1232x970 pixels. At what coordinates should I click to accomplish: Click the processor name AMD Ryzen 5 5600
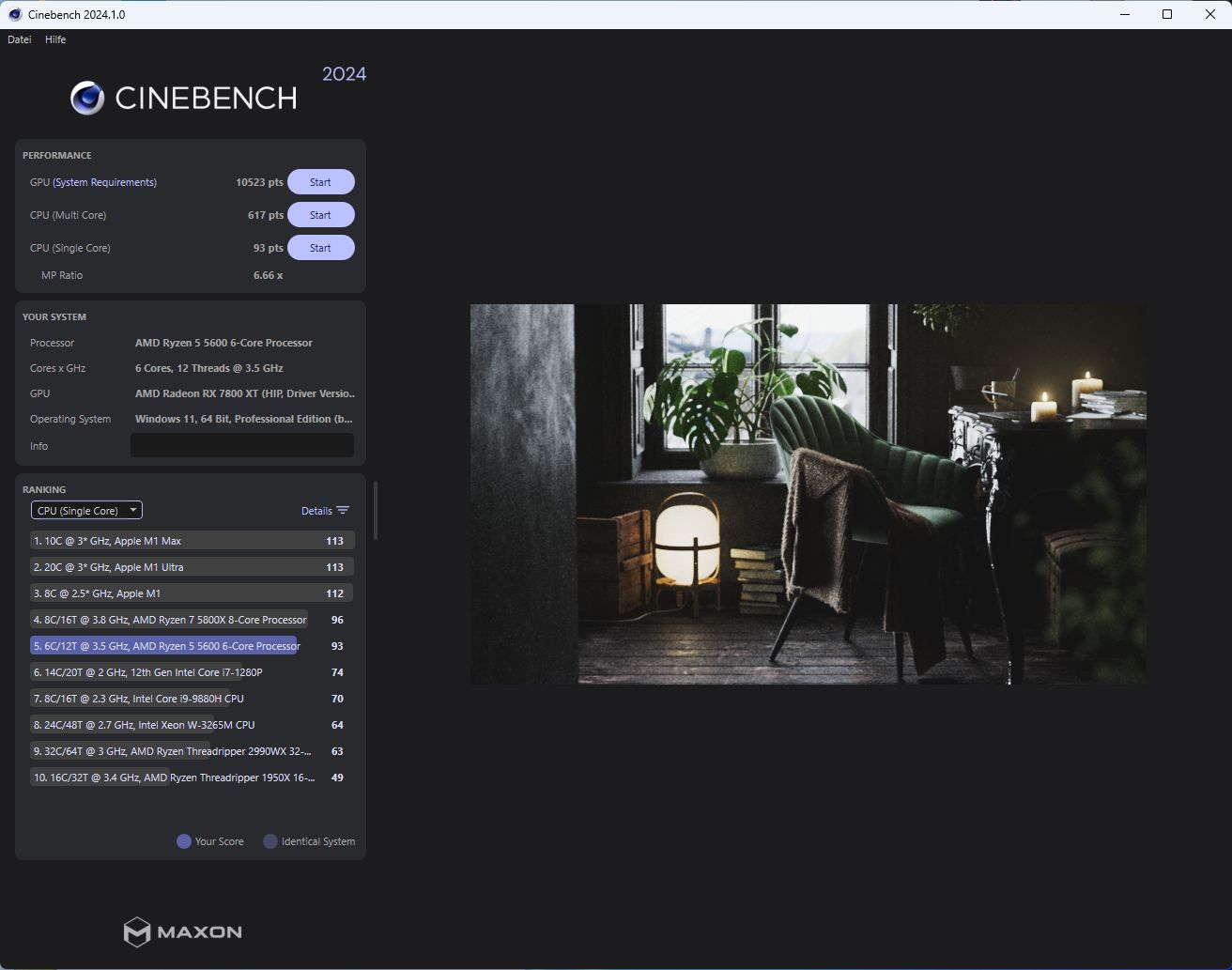click(x=223, y=343)
